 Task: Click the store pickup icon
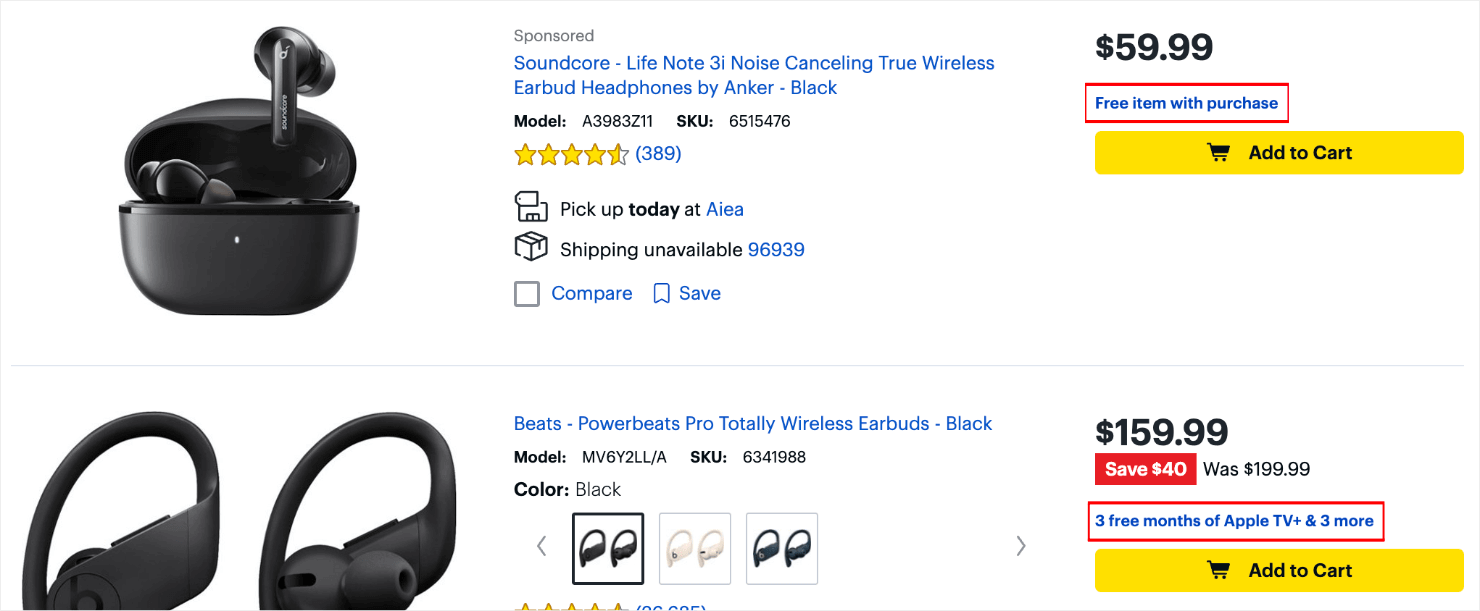point(531,207)
